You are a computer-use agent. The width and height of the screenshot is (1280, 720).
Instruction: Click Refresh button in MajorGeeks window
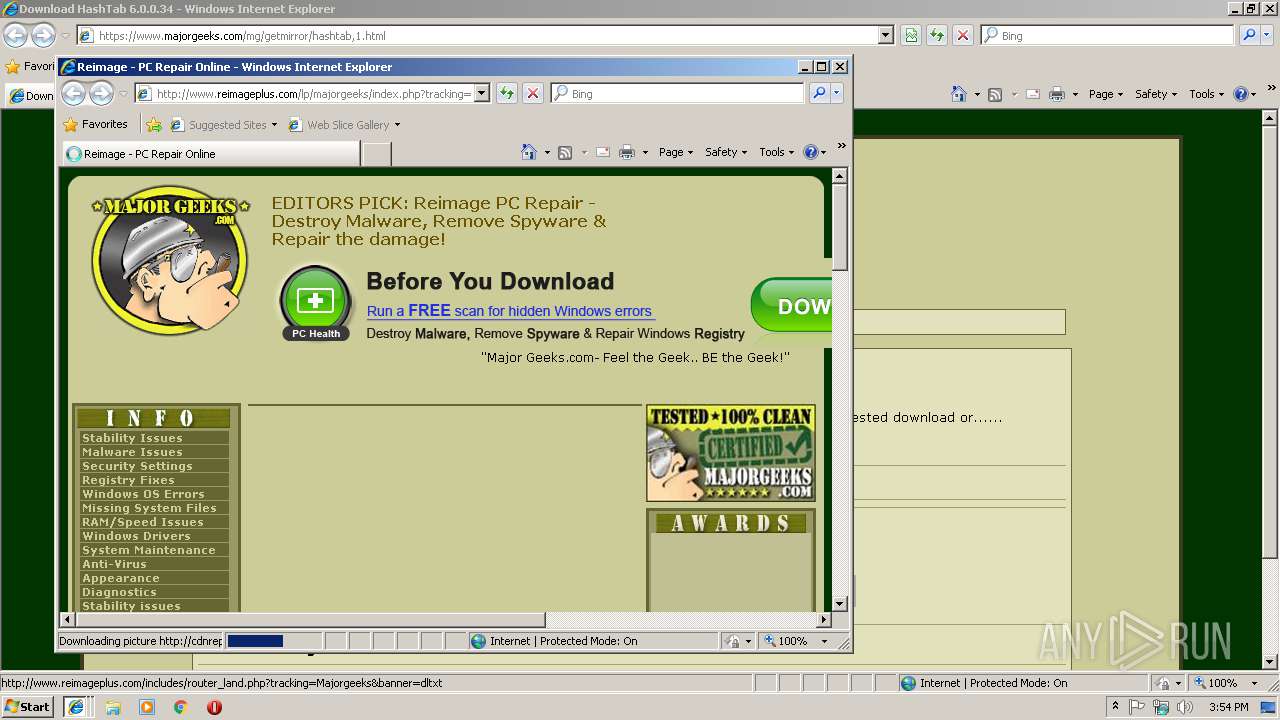pyautogui.click(x=936, y=35)
